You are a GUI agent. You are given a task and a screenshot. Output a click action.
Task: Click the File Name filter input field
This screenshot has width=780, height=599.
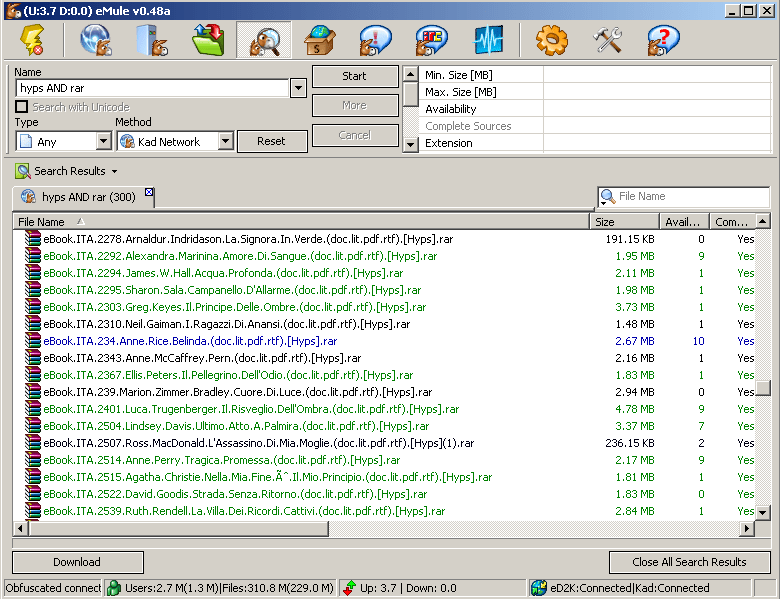point(693,197)
